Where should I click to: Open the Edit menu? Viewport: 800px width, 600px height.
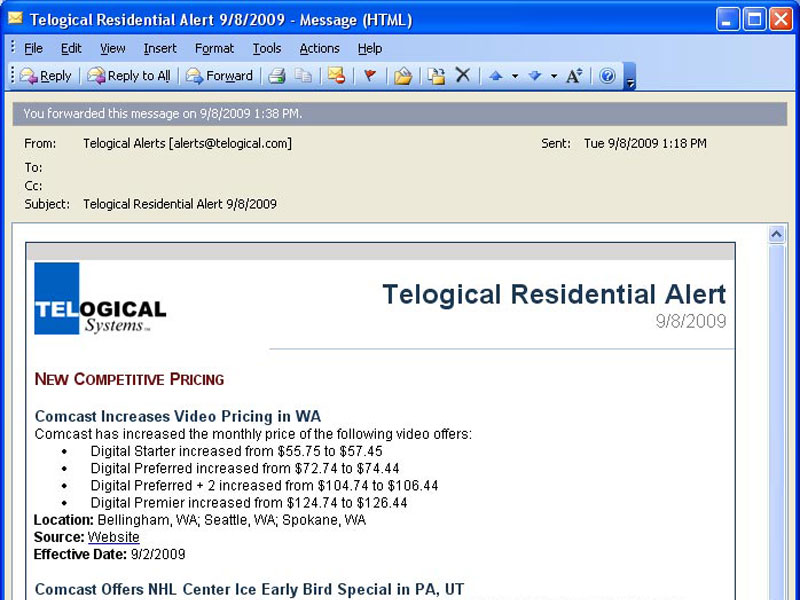click(71, 48)
